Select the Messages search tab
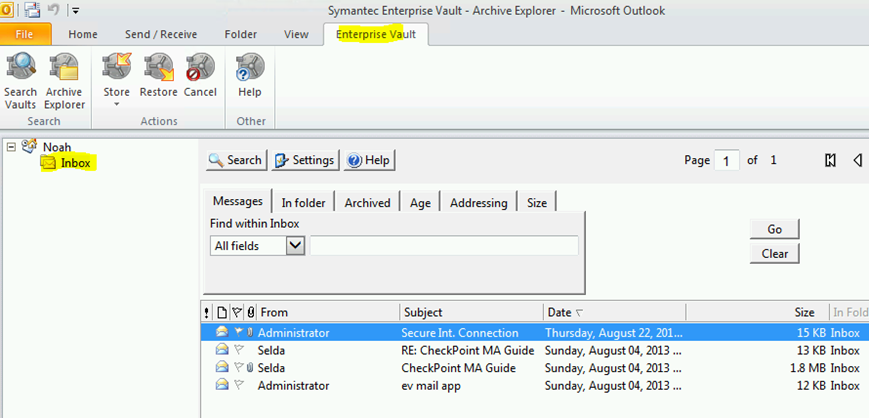869x418 pixels. click(238, 201)
